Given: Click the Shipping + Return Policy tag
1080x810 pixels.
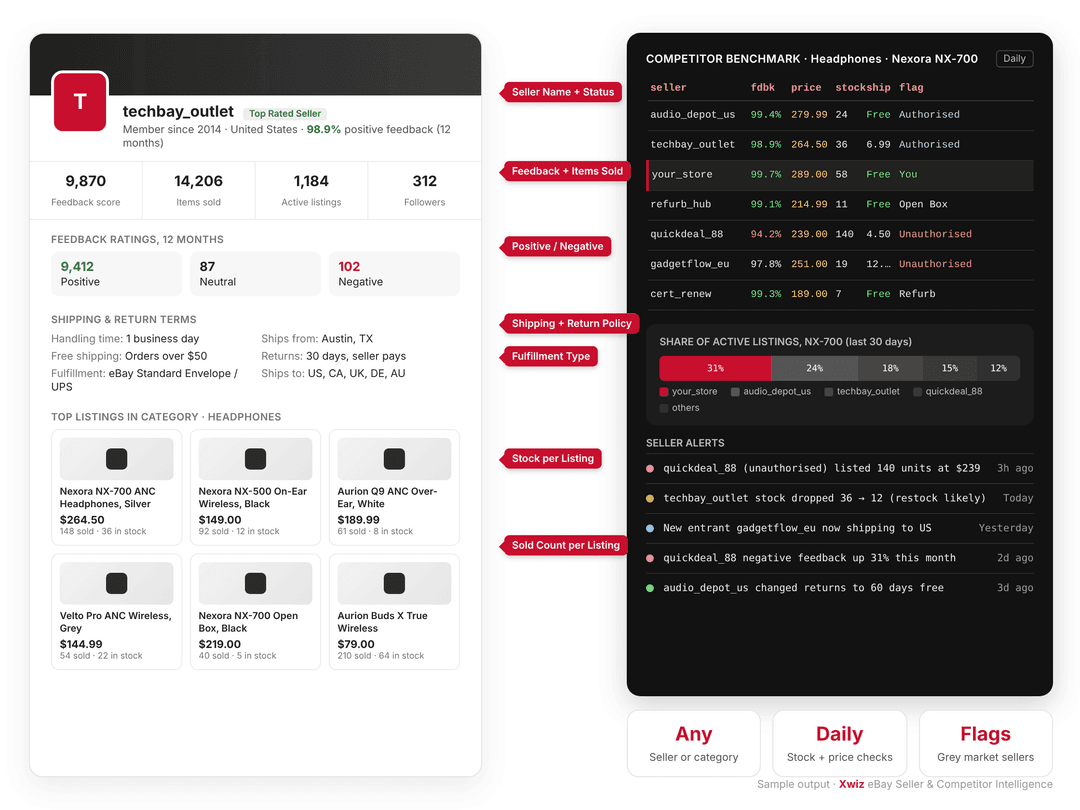Looking at the screenshot, I should pos(570,323).
